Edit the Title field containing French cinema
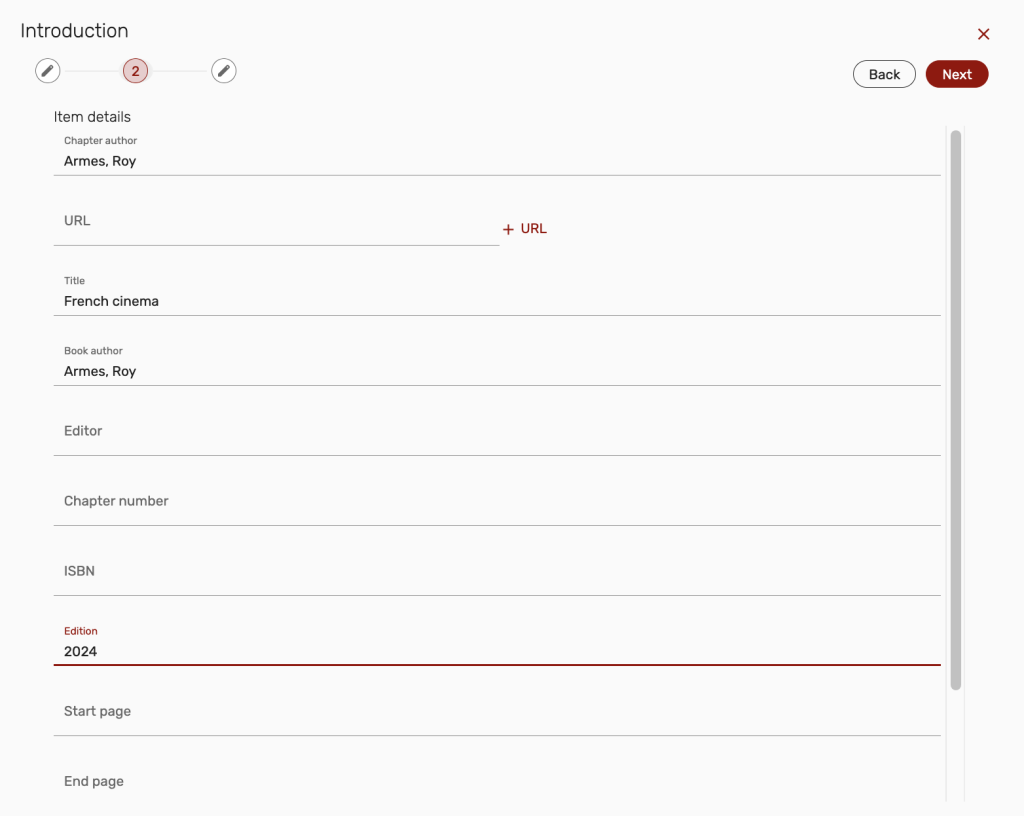Viewport: 1024px width, 816px height. (496, 301)
